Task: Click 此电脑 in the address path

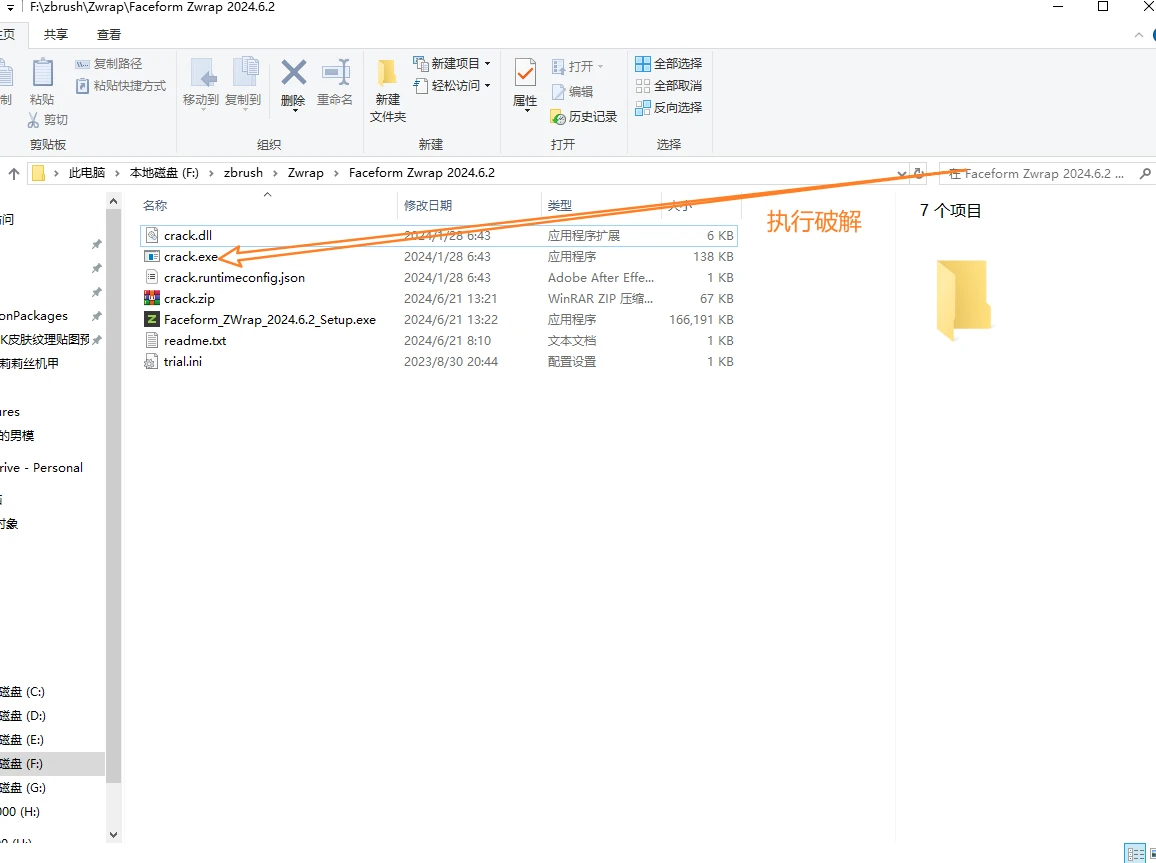Action: (x=87, y=172)
